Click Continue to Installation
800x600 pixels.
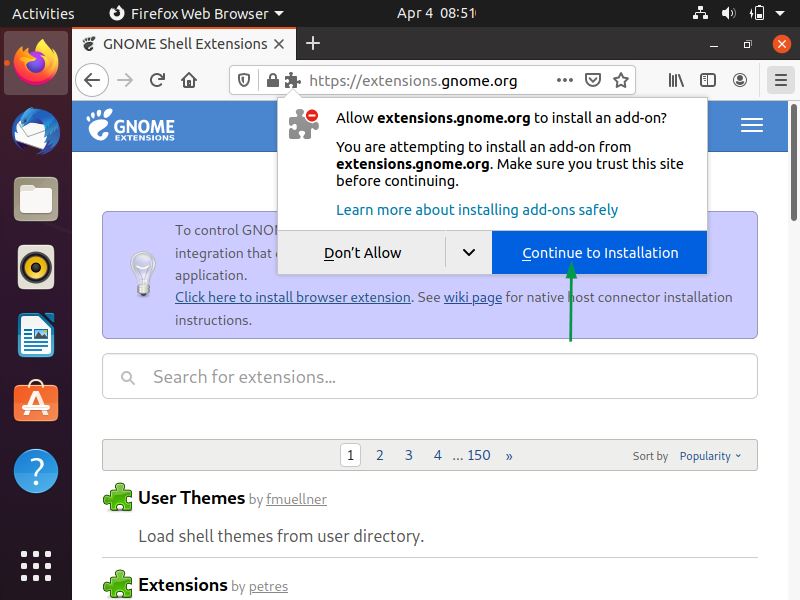599,253
